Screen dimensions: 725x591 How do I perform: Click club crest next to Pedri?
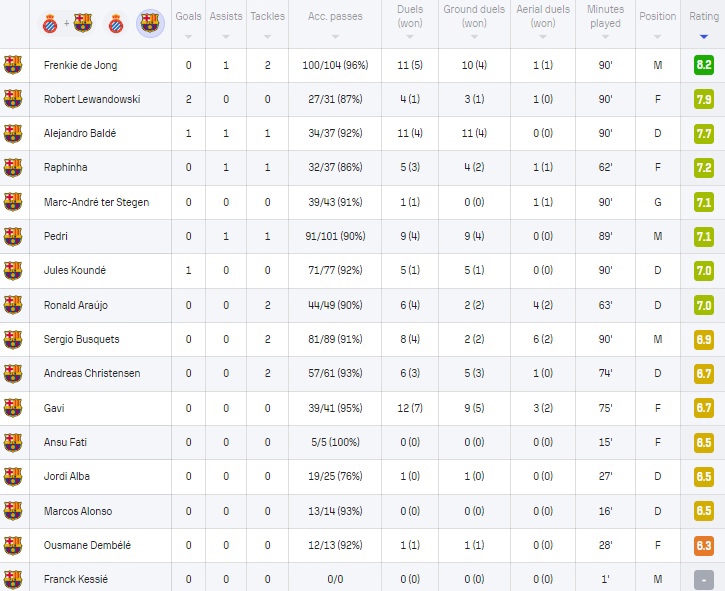pyautogui.click(x=13, y=236)
